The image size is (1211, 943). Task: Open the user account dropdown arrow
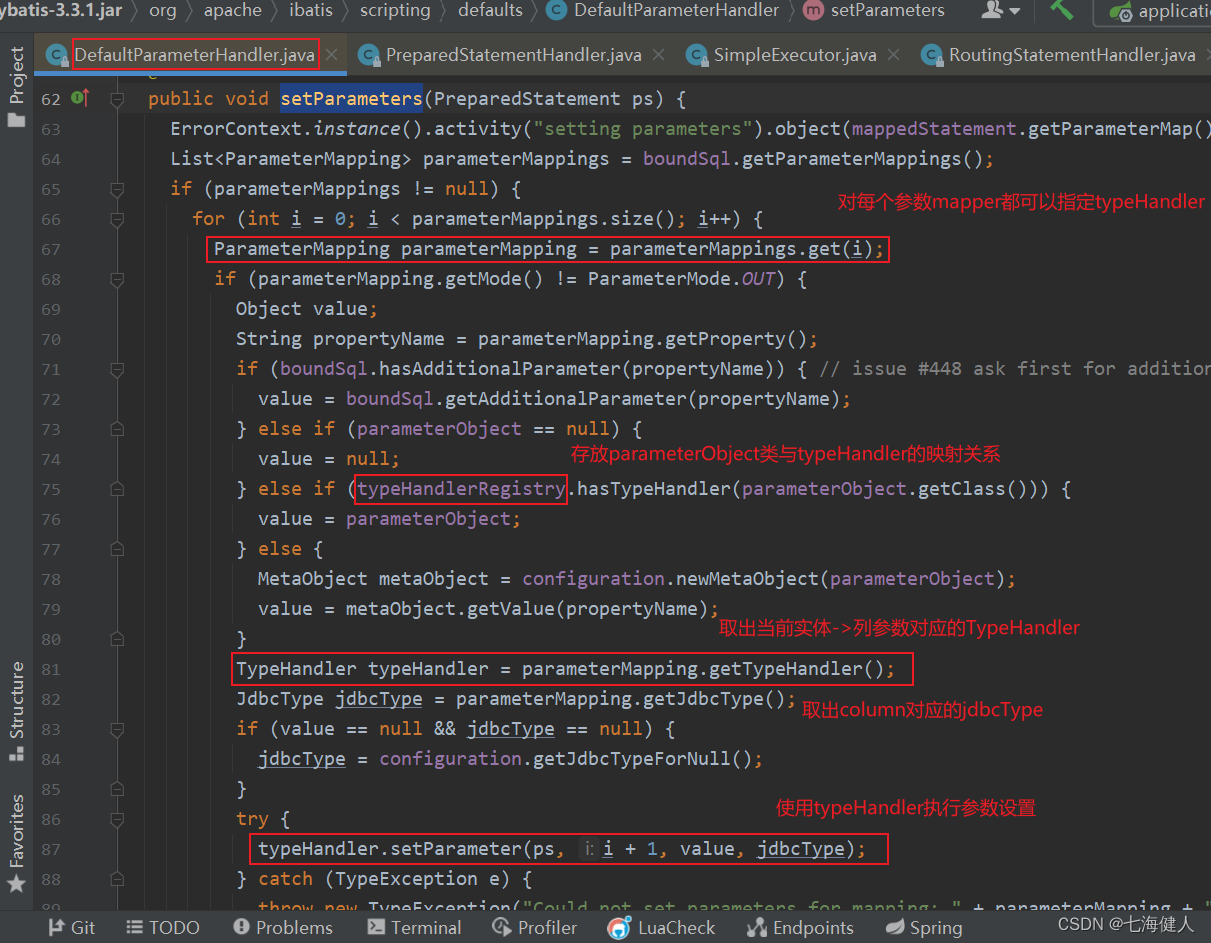pos(1013,12)
